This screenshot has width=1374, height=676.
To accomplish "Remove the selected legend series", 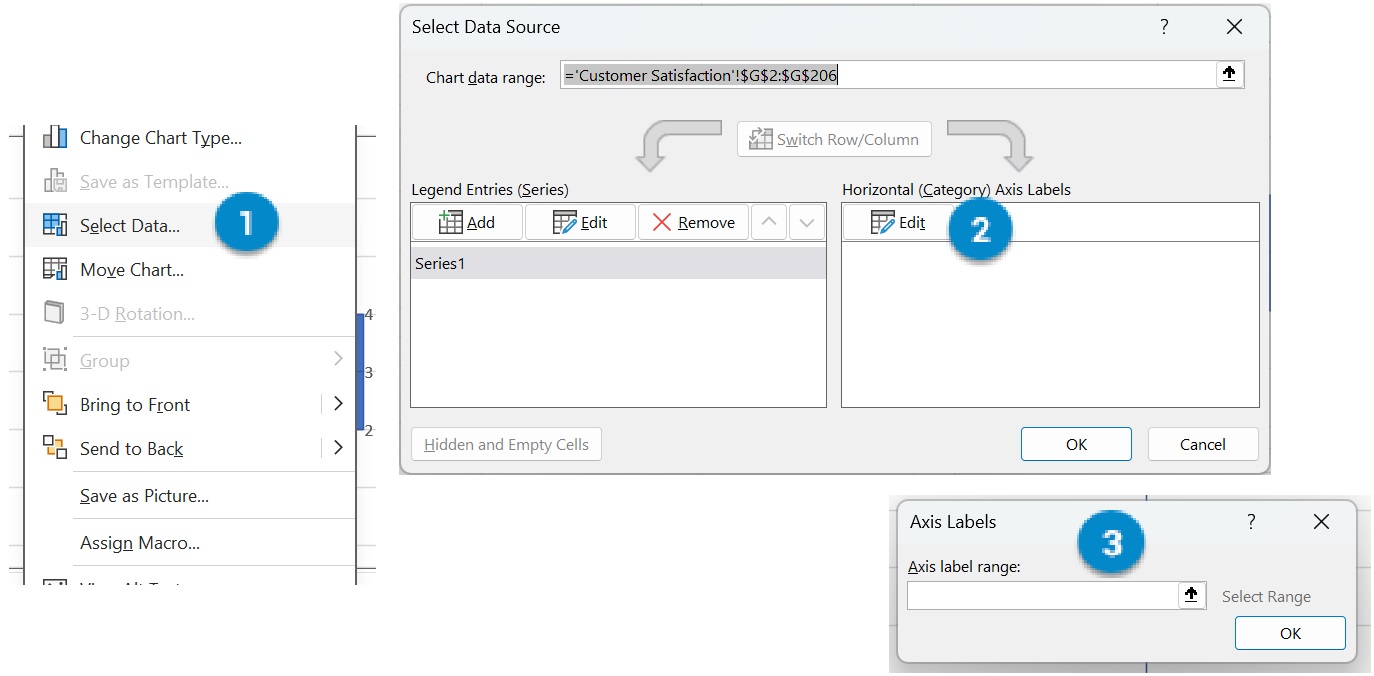I will point(693,222).
